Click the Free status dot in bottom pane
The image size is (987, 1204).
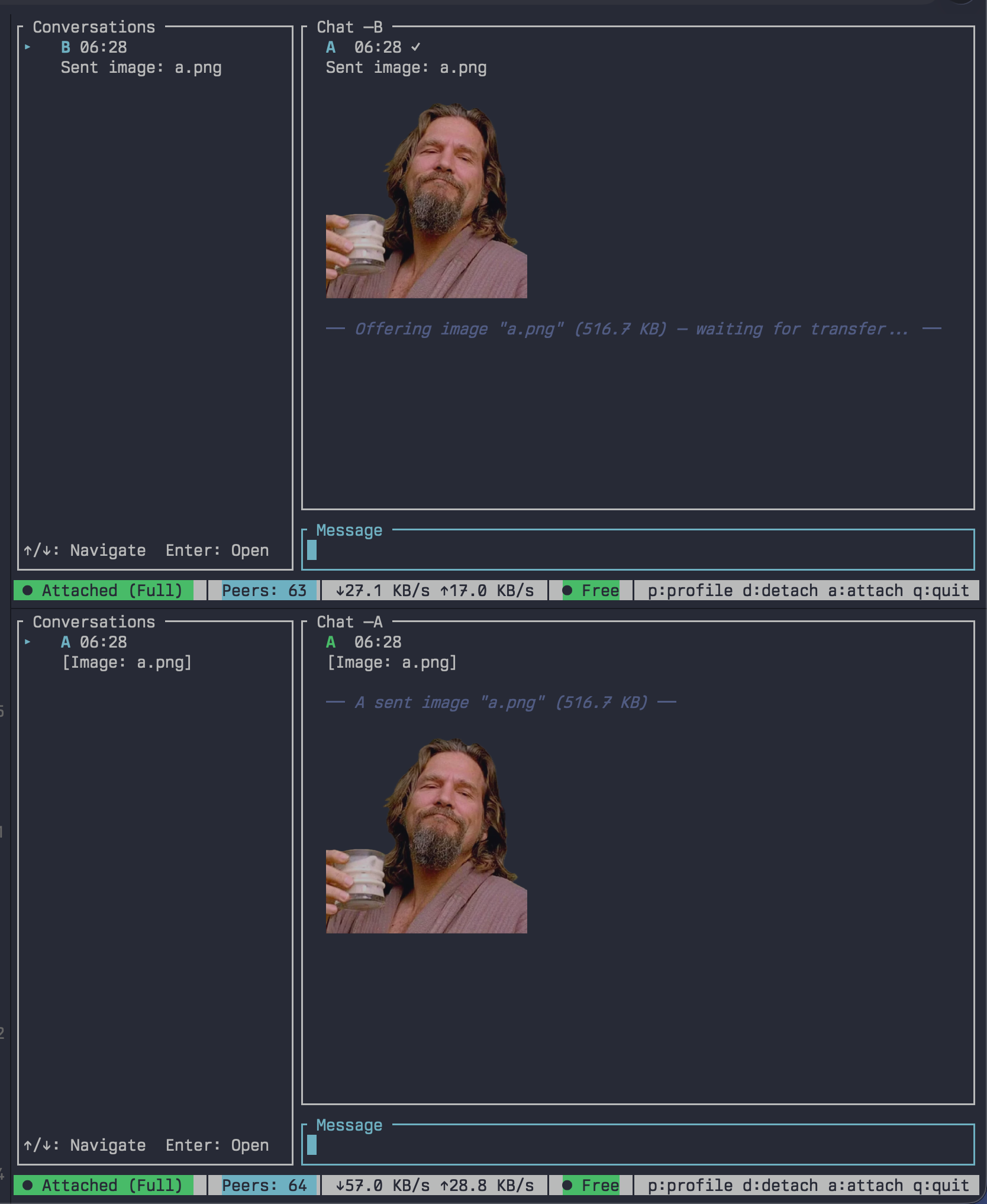(567, 1185)
